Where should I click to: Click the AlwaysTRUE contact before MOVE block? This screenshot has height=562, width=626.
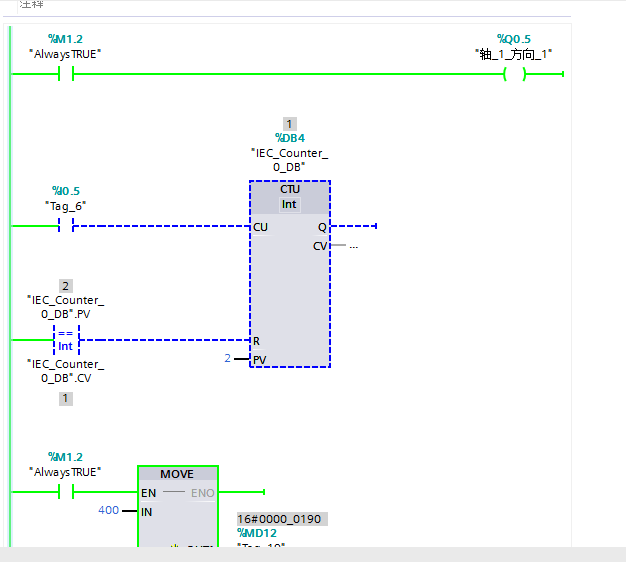point(66,492)
